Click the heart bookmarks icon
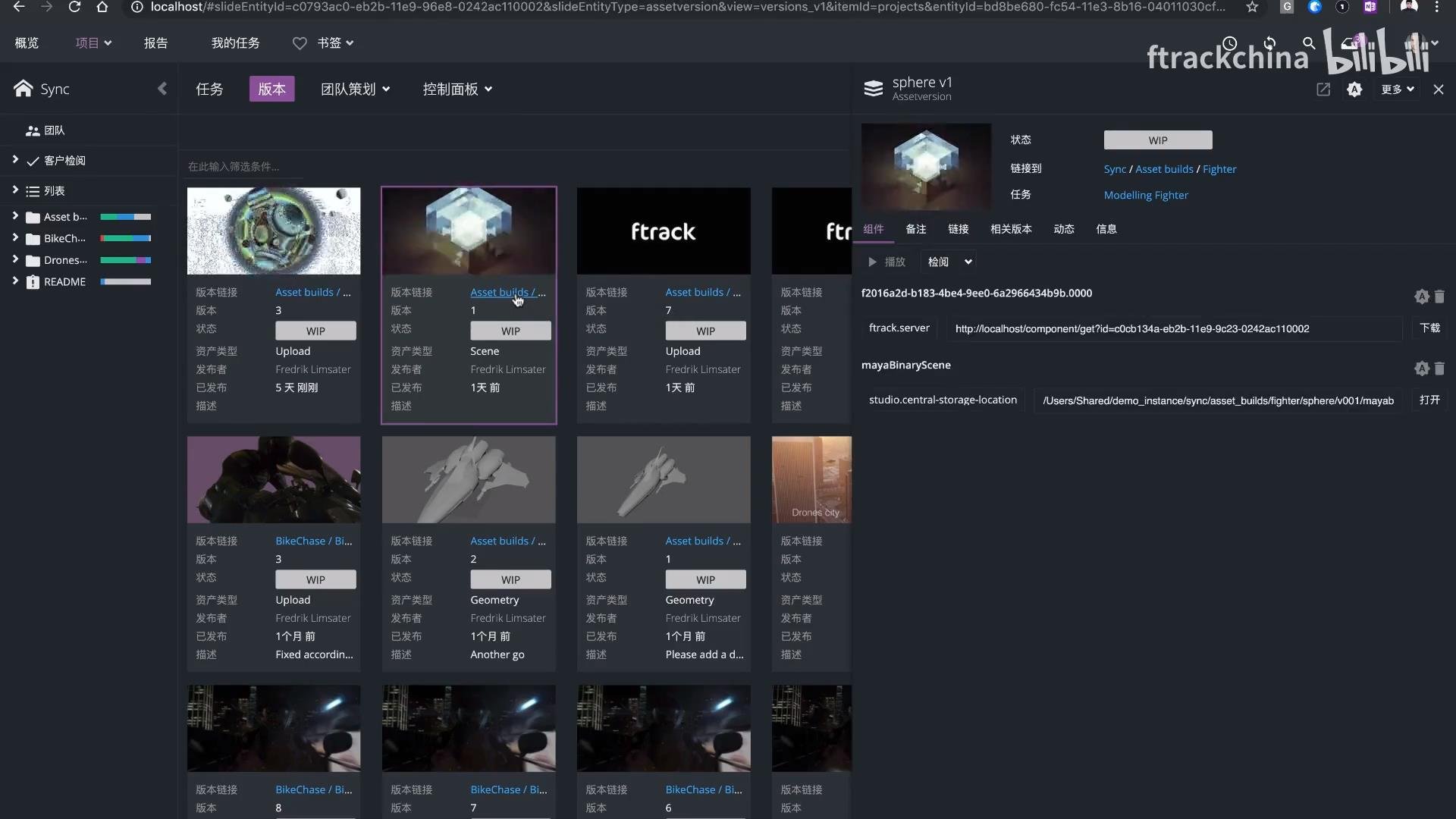 300,43
